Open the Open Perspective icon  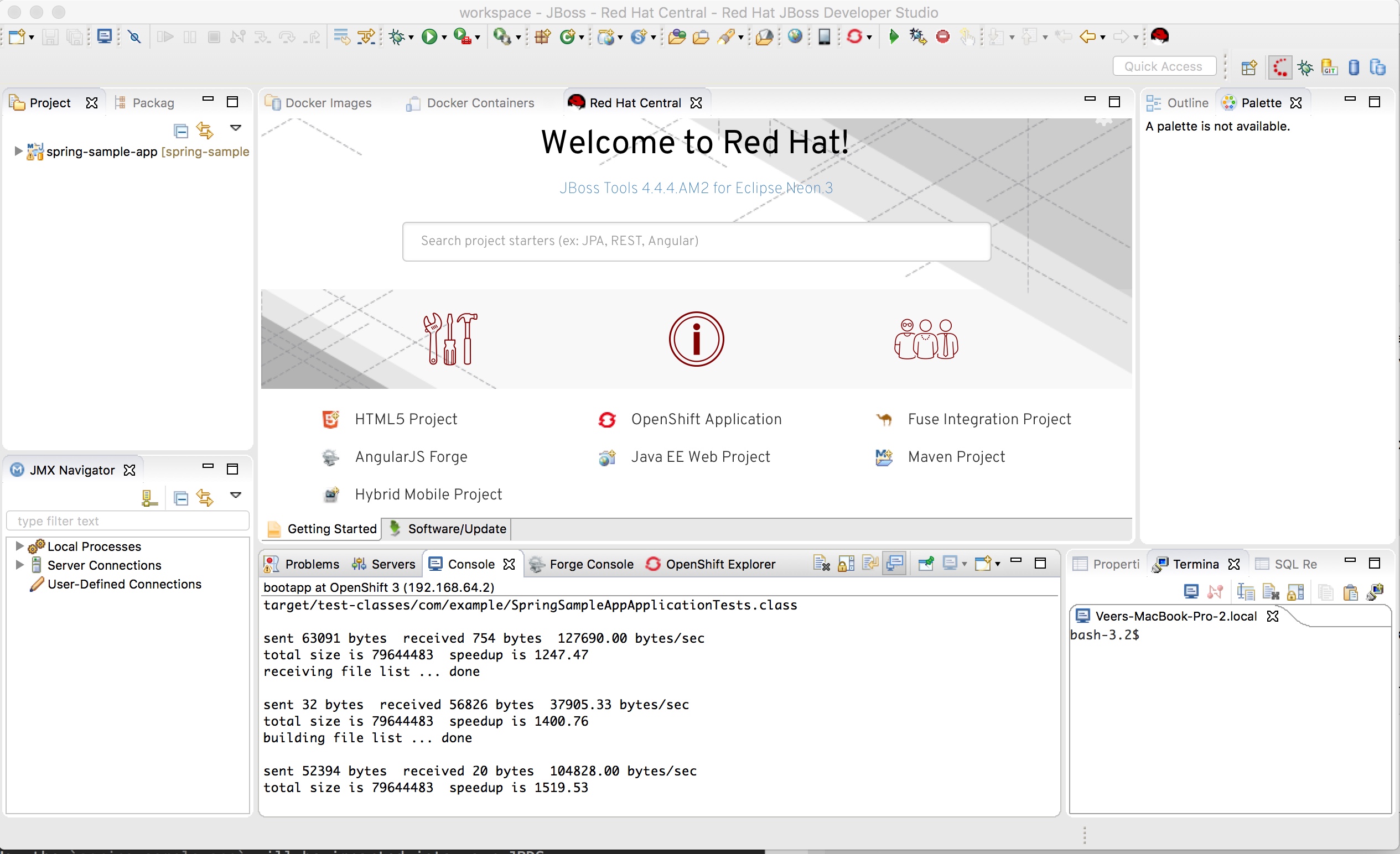1249,67
